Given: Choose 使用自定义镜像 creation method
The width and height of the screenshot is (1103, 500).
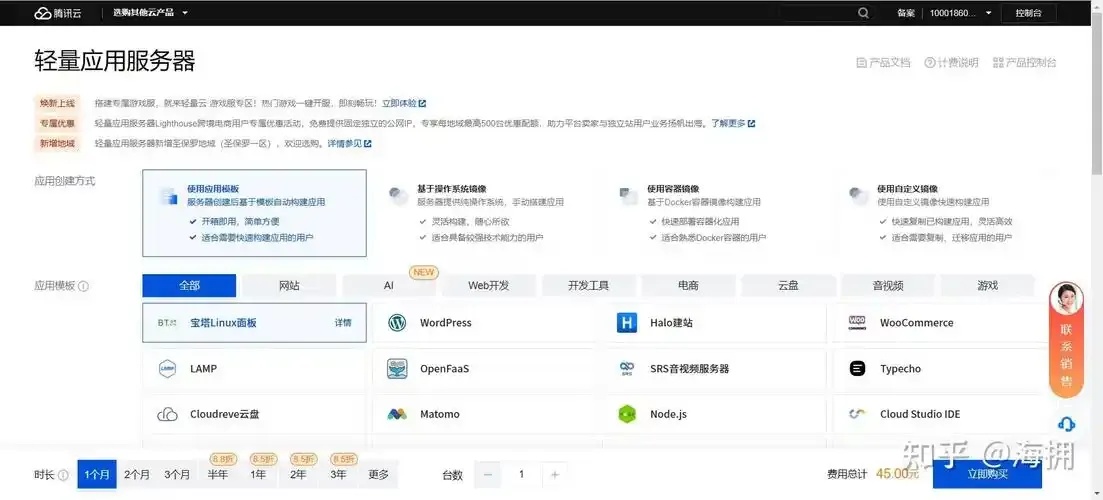Looking at the screenshot, I should 945,213.
